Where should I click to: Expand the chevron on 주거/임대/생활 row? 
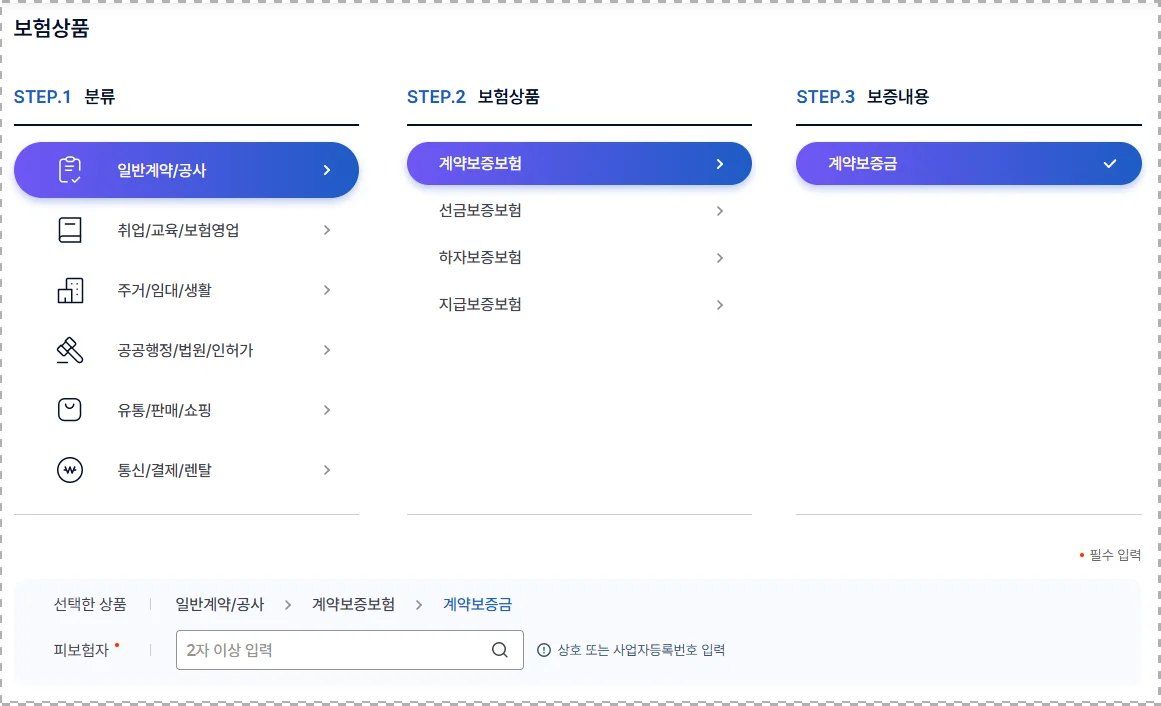[327, 290]
